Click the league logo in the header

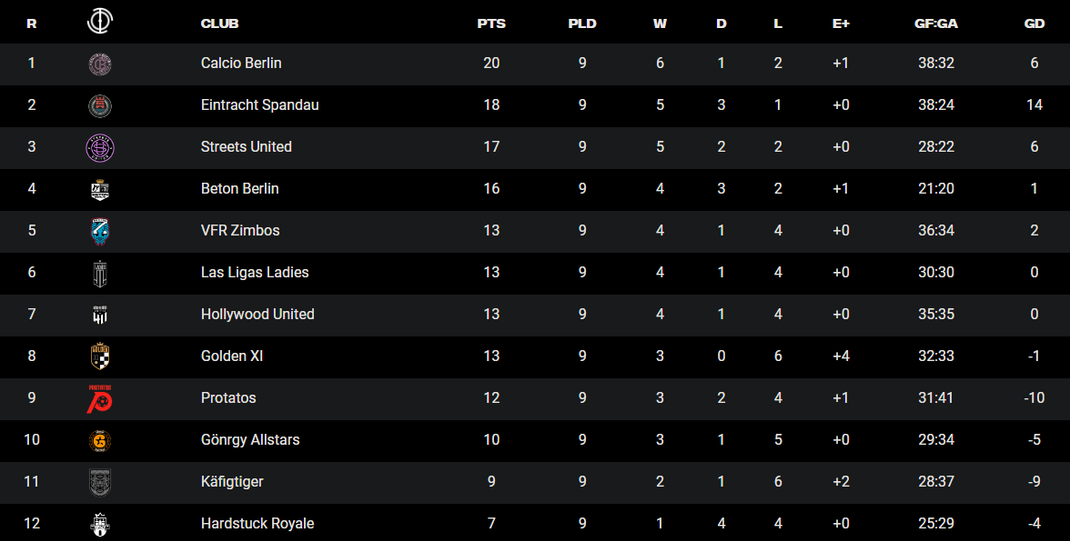[100, 21]
